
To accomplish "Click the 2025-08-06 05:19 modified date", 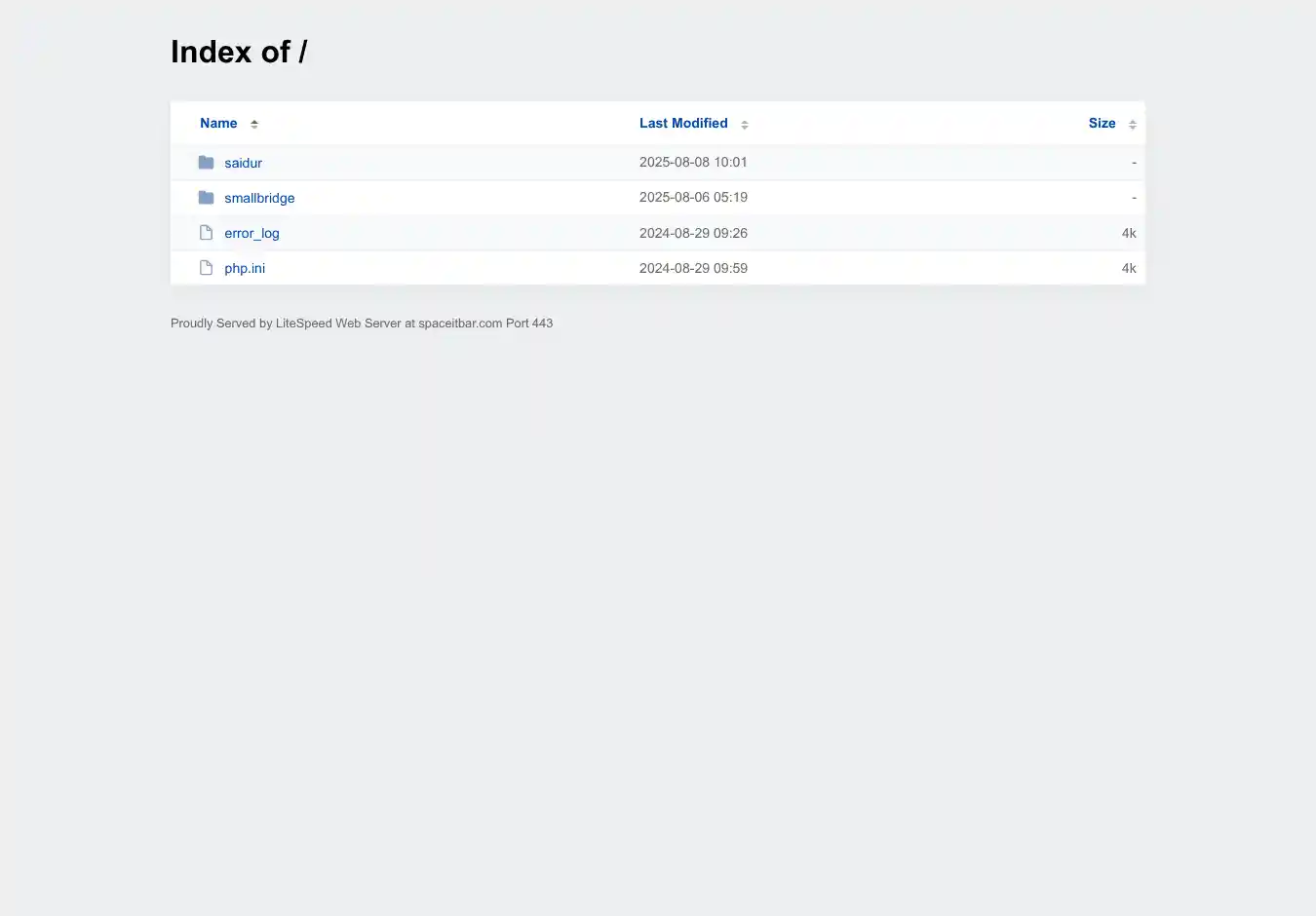I will point(693,198).
